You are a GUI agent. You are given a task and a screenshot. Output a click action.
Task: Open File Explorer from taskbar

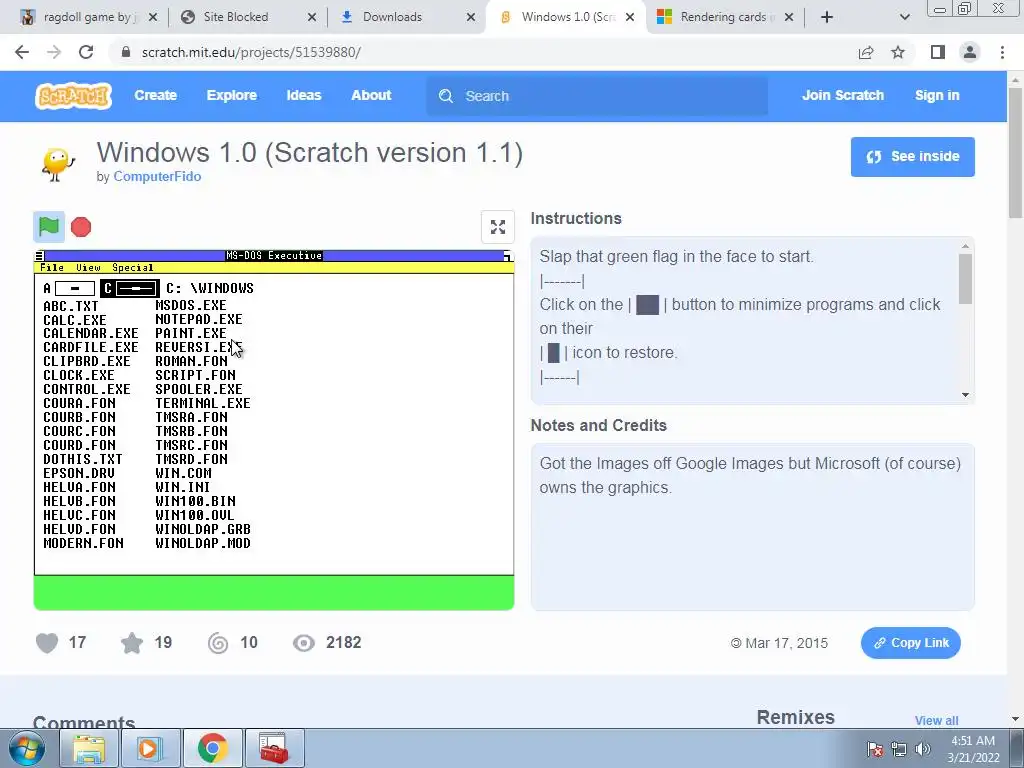88,748
